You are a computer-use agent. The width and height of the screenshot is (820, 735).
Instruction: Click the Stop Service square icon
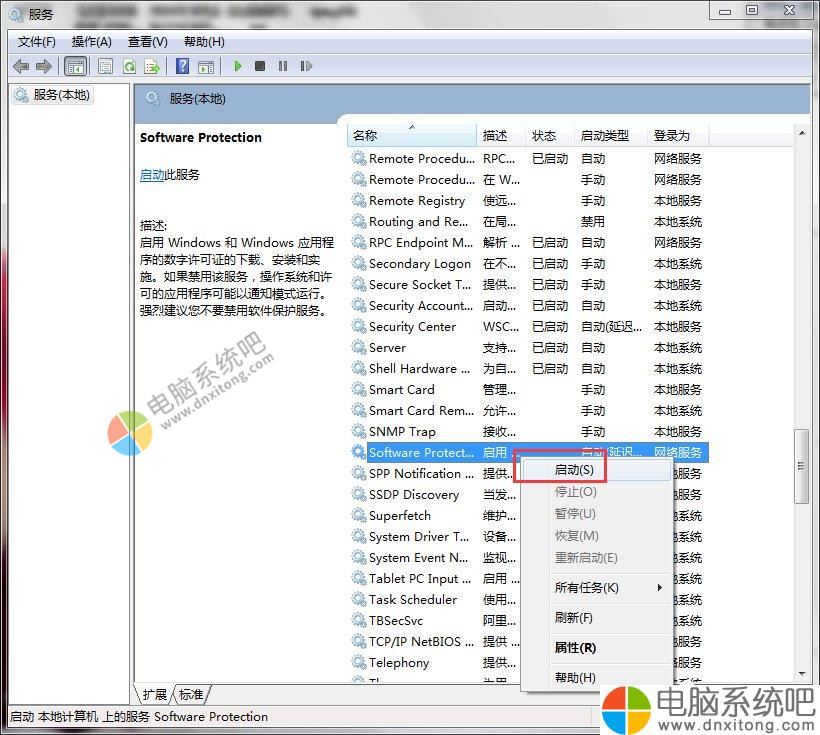pyautogui.click(x=260, y=66)
